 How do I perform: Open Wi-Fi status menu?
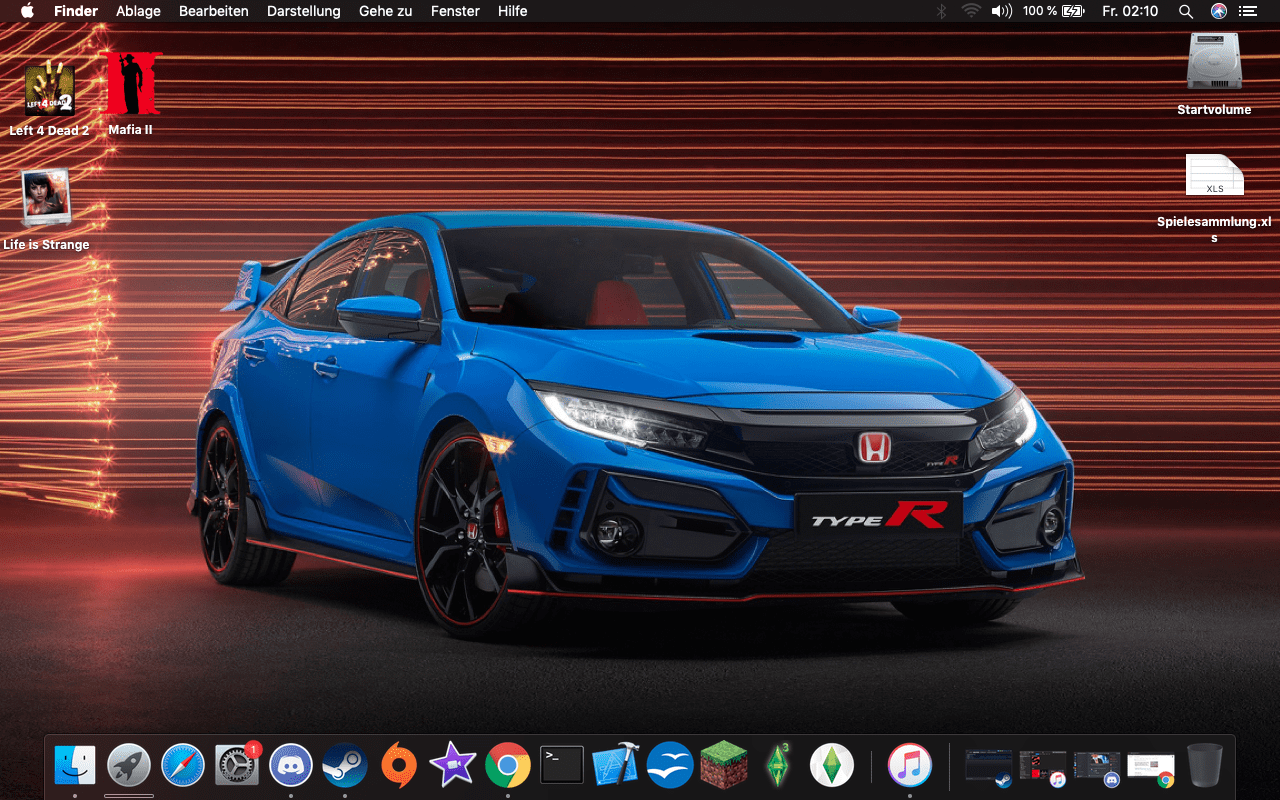coord(971,11)
